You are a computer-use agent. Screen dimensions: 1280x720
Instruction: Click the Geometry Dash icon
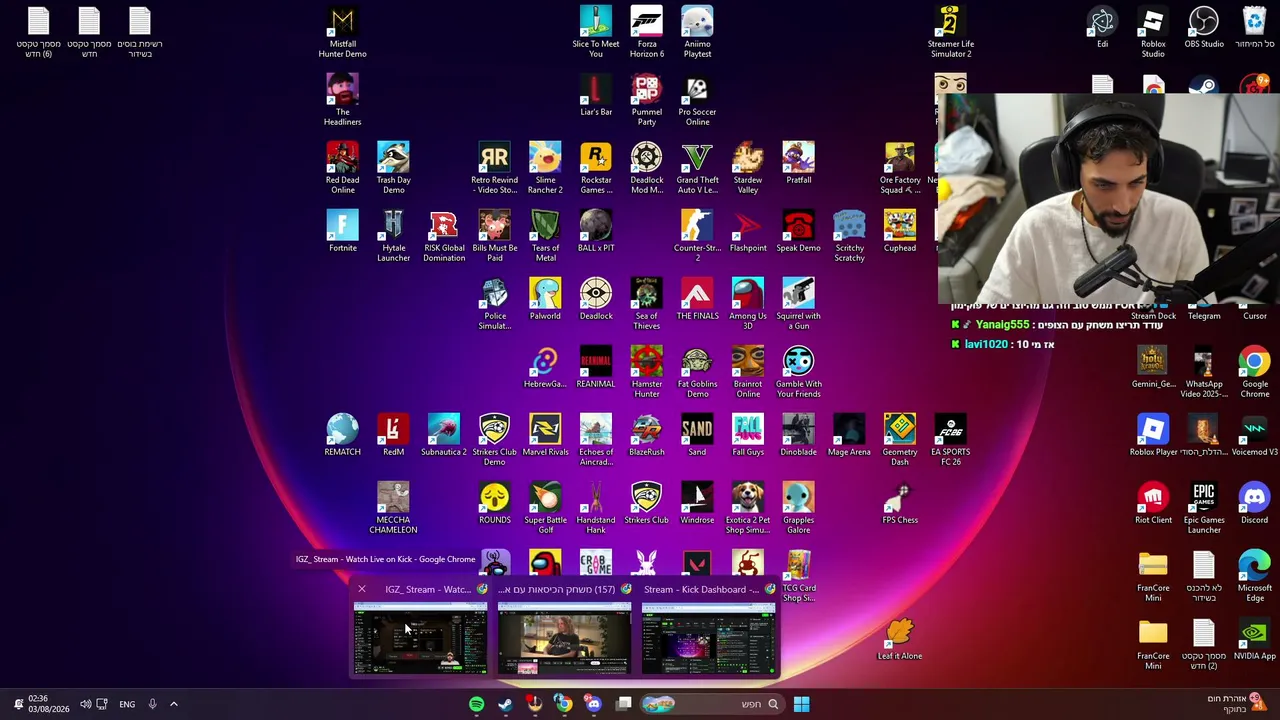pyautogui.click(x=900, y=440)
